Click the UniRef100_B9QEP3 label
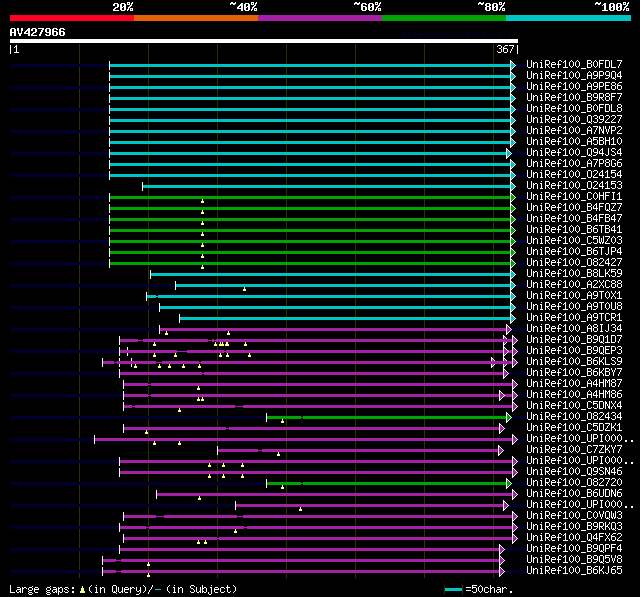The image size is (640, 597). 574,351
